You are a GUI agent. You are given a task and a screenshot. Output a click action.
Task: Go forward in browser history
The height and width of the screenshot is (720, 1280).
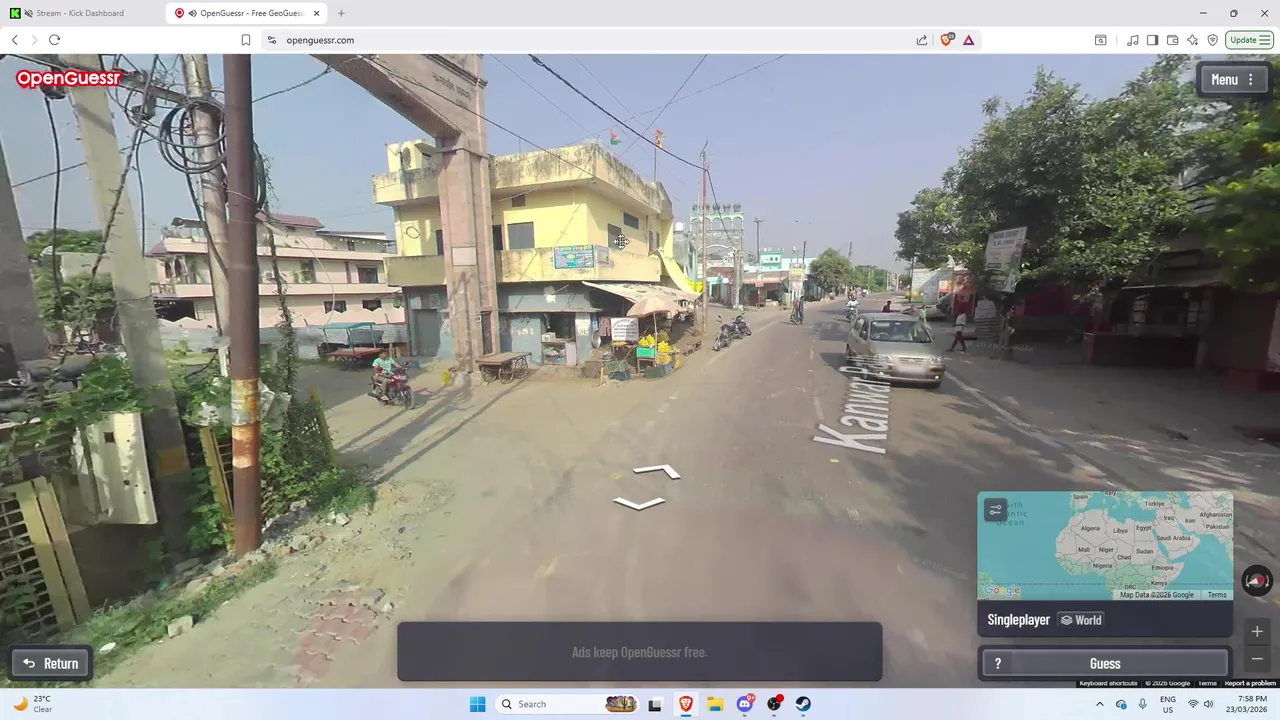(34, 40)
